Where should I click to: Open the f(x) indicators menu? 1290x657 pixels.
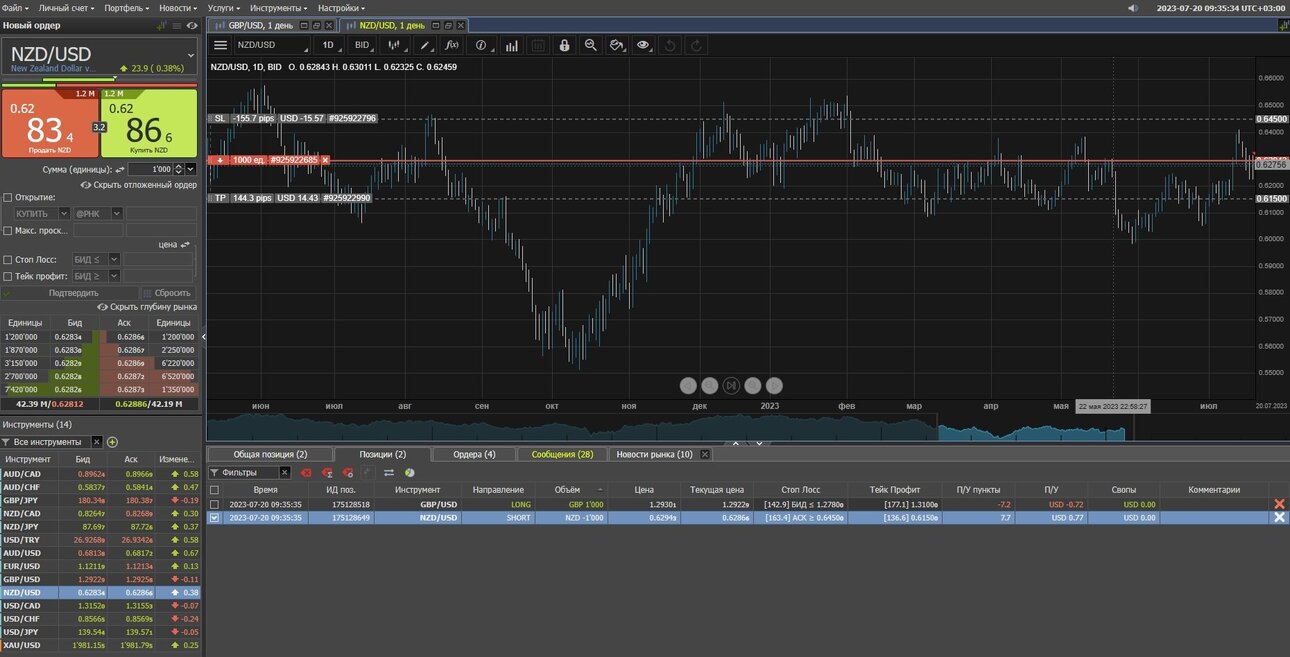[x=451, y=45]
